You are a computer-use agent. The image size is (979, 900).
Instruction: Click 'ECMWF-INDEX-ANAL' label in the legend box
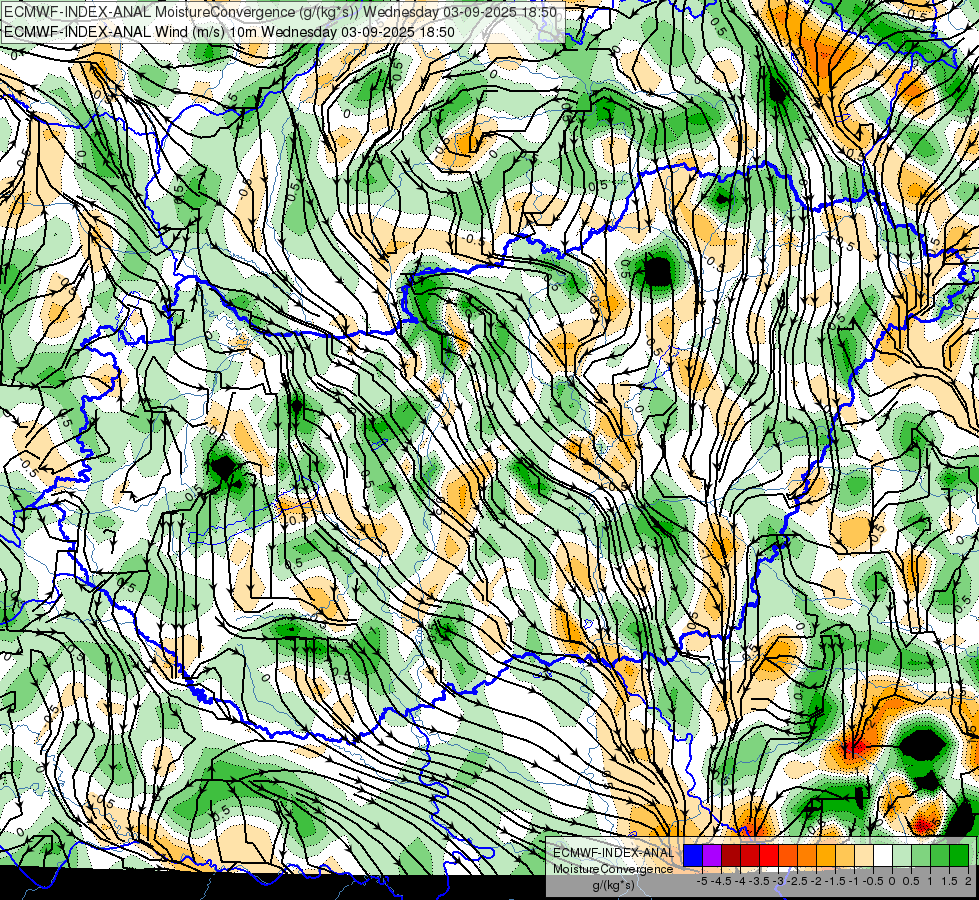coord(613,853)
